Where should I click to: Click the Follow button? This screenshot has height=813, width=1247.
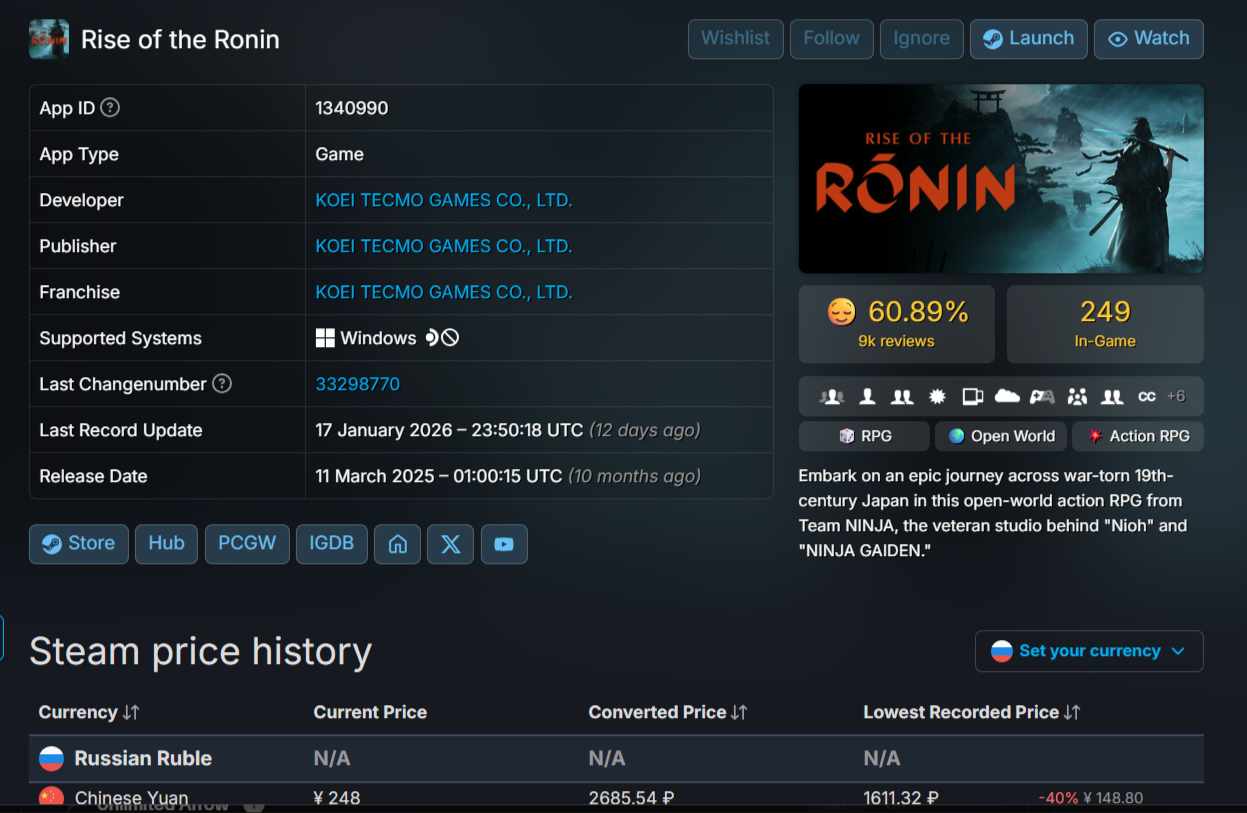tap(831, 39)
